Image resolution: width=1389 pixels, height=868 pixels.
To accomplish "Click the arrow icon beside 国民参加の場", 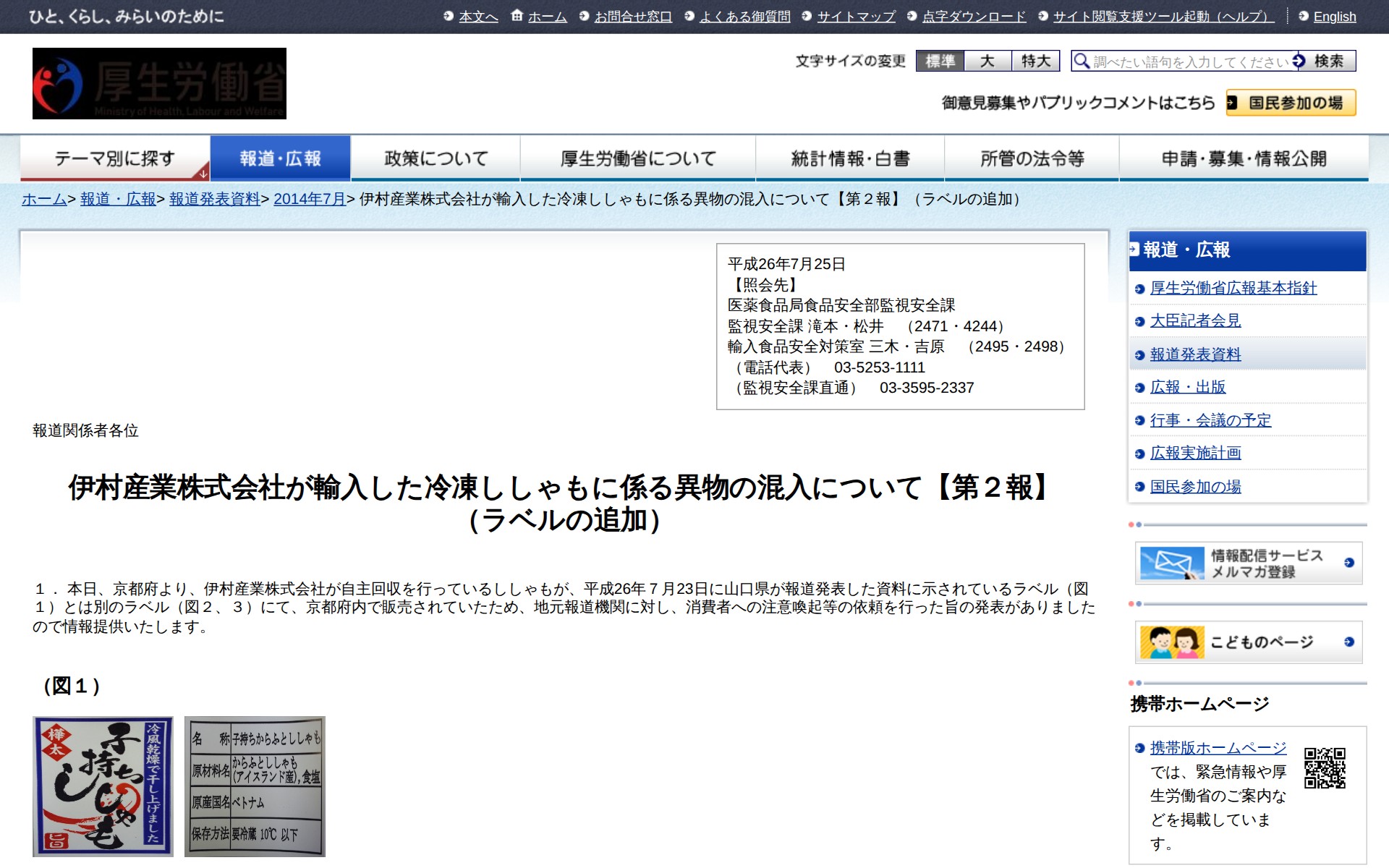I will 1232,103.
